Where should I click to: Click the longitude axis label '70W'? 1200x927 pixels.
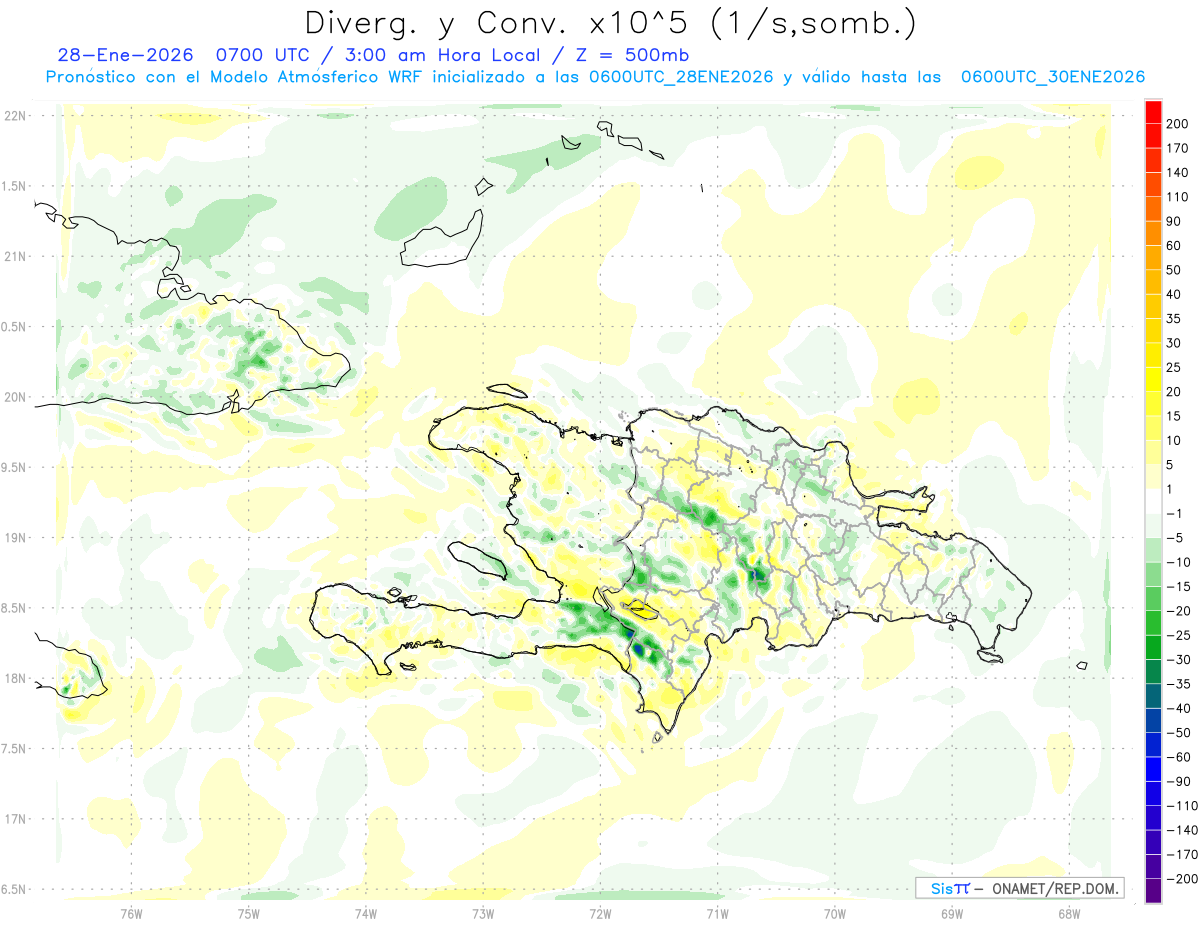pos(834,912)
